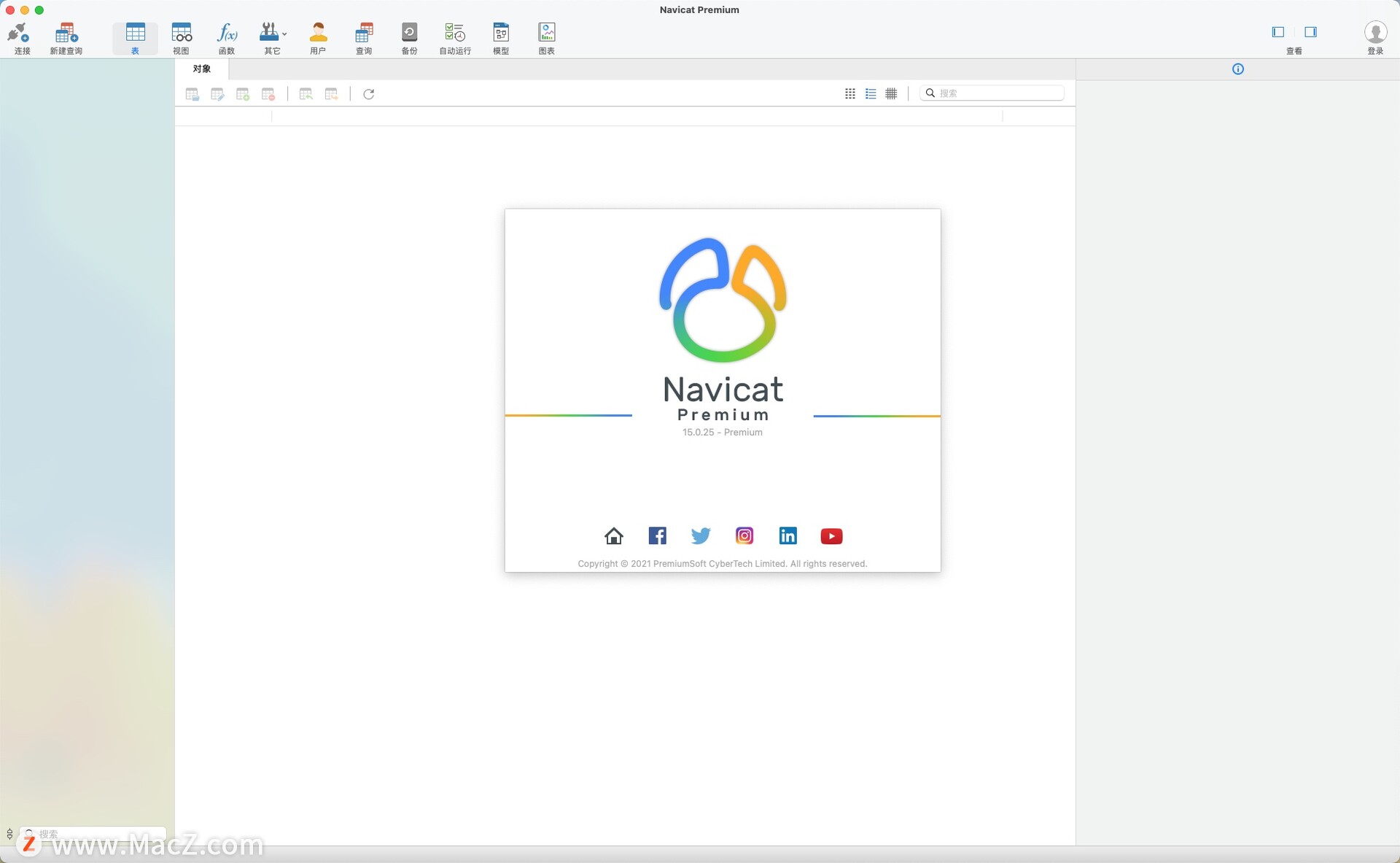Switch to the 对象 tab
1400x863 pixels.
pos(202,69)
